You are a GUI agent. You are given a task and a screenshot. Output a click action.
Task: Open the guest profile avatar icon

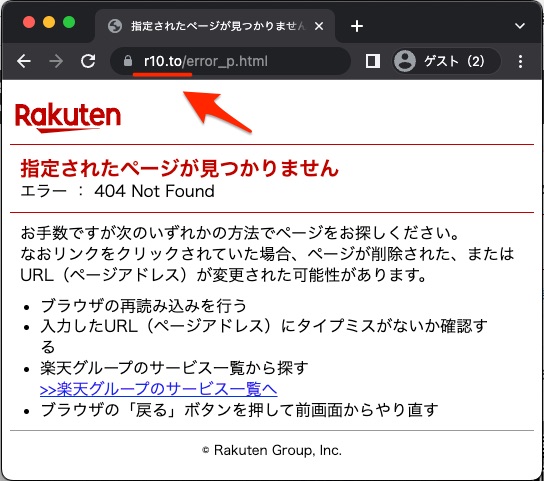point(405,61)
